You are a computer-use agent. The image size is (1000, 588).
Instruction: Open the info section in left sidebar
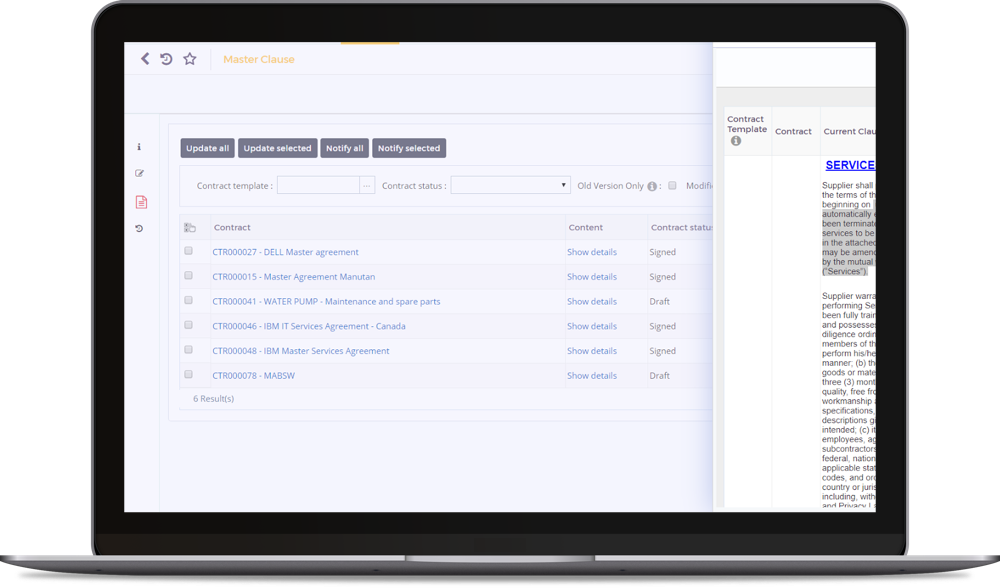click(x=139, y=147)
